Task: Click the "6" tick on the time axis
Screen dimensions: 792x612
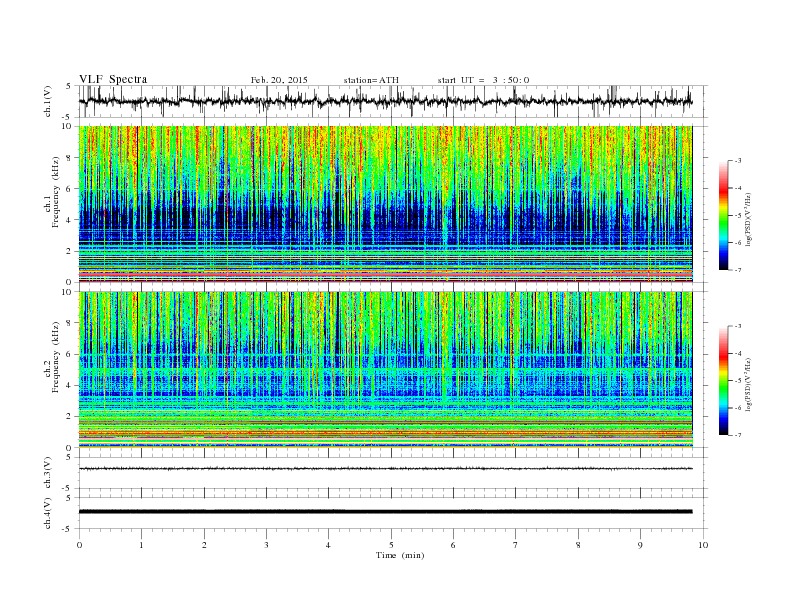Action: pyautogui.click(x=453, y=545)
